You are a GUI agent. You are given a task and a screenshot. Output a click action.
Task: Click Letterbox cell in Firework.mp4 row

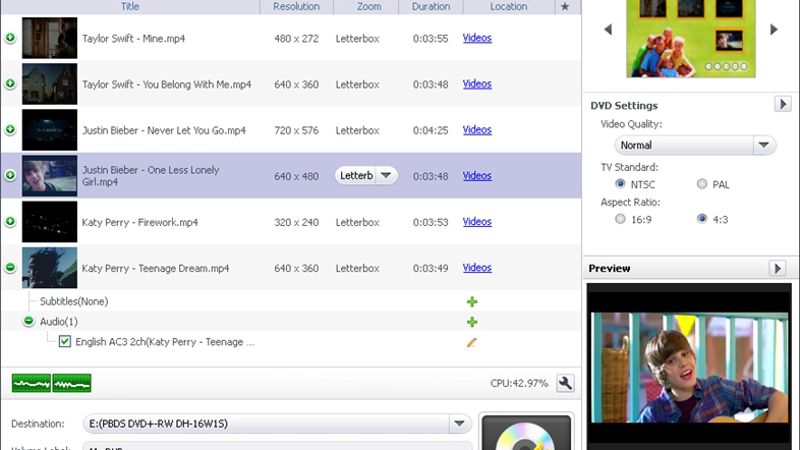[x=358, y=222]
